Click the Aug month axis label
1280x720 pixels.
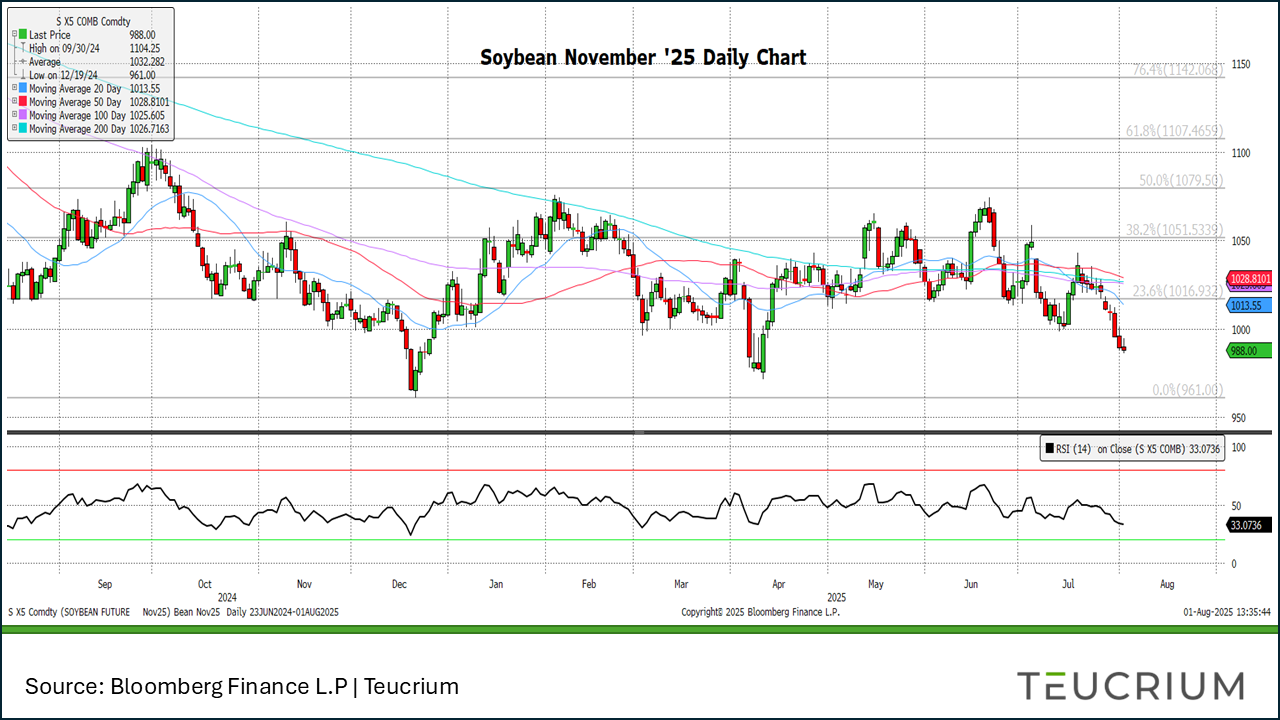1167,583
